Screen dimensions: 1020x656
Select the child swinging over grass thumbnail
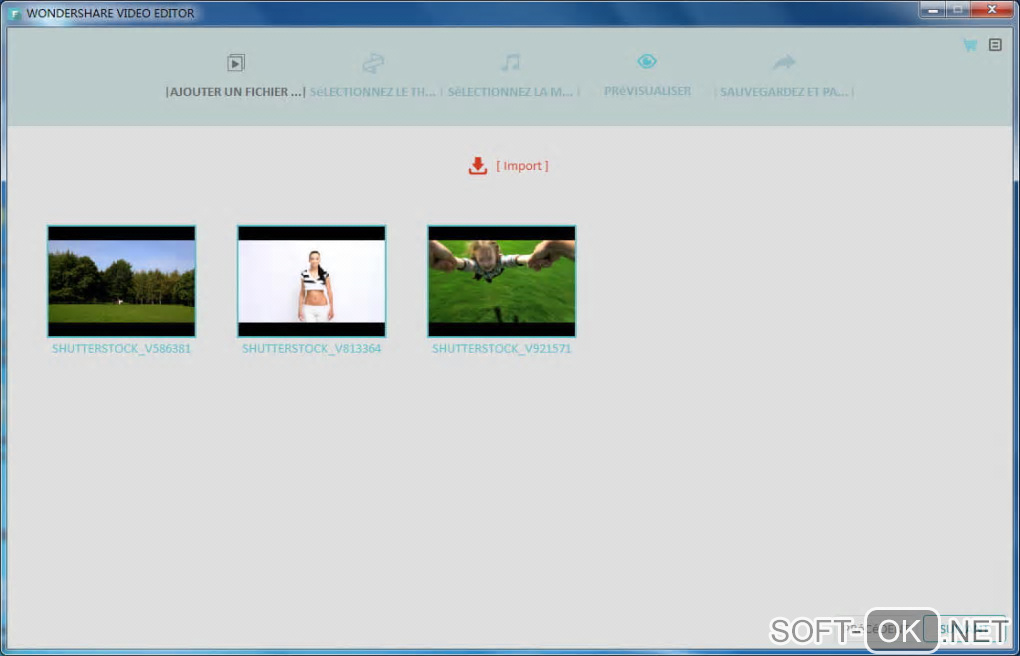pos(502,281)
